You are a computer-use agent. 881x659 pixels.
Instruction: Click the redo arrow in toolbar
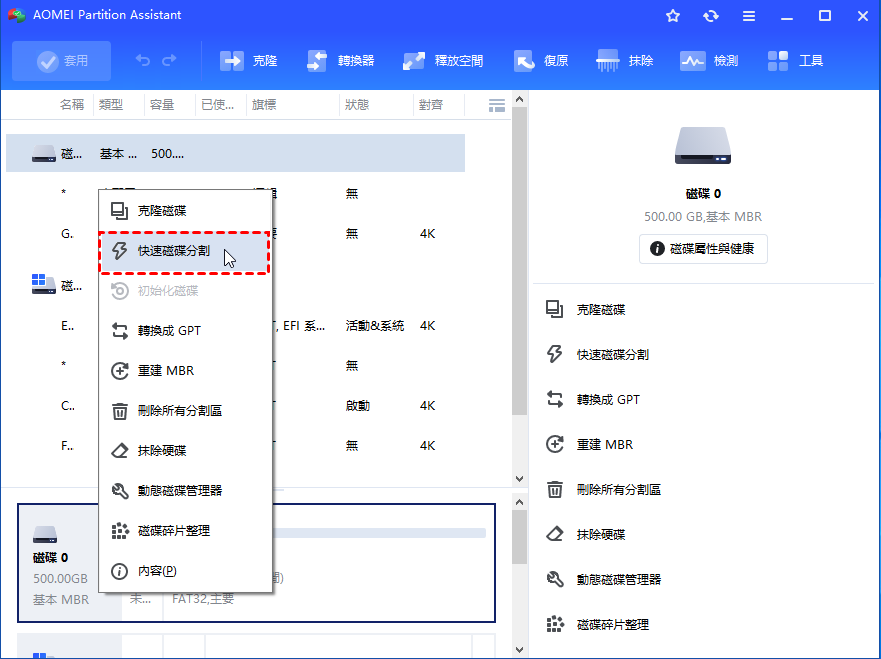[x=169, y=60]
